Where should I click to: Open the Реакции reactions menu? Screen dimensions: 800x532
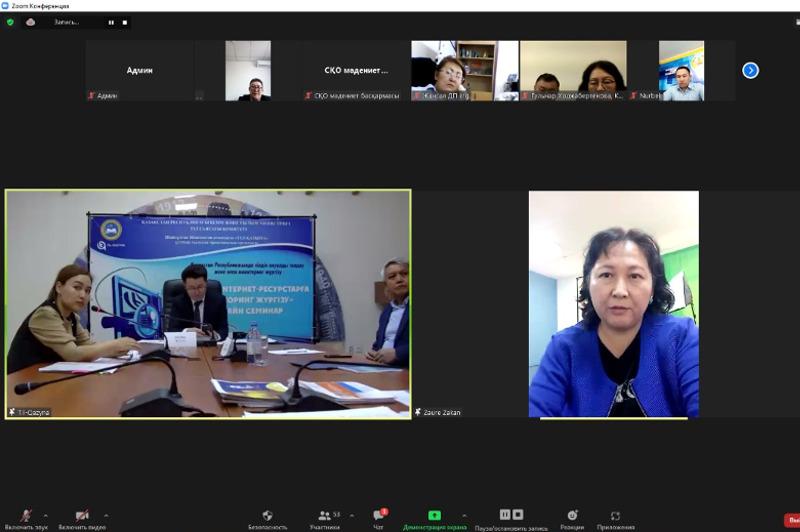point(572,520)
